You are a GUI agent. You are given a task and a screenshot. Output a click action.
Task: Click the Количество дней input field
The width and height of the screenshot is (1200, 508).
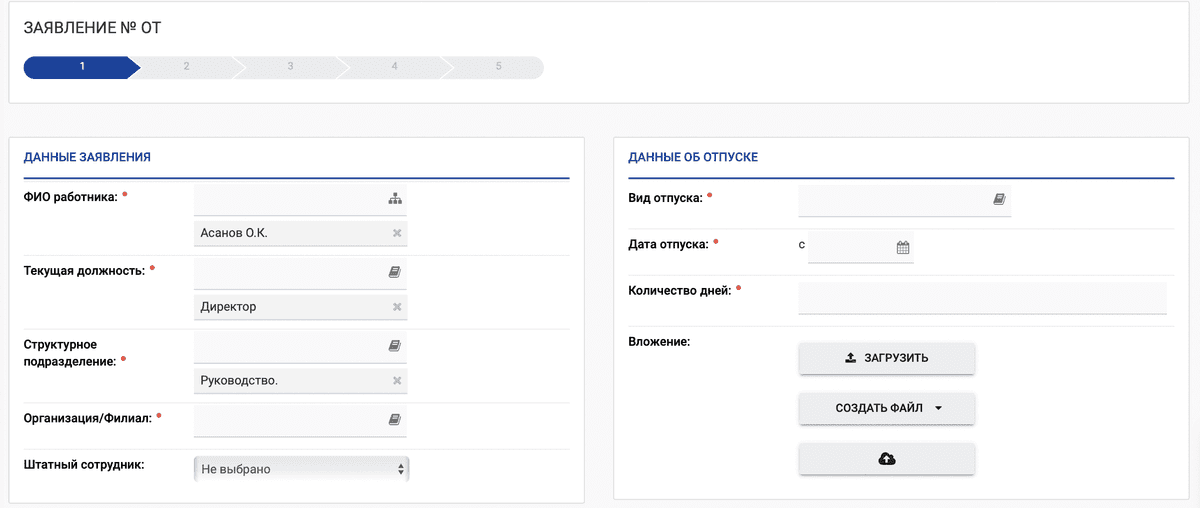(x=982, y=298)
